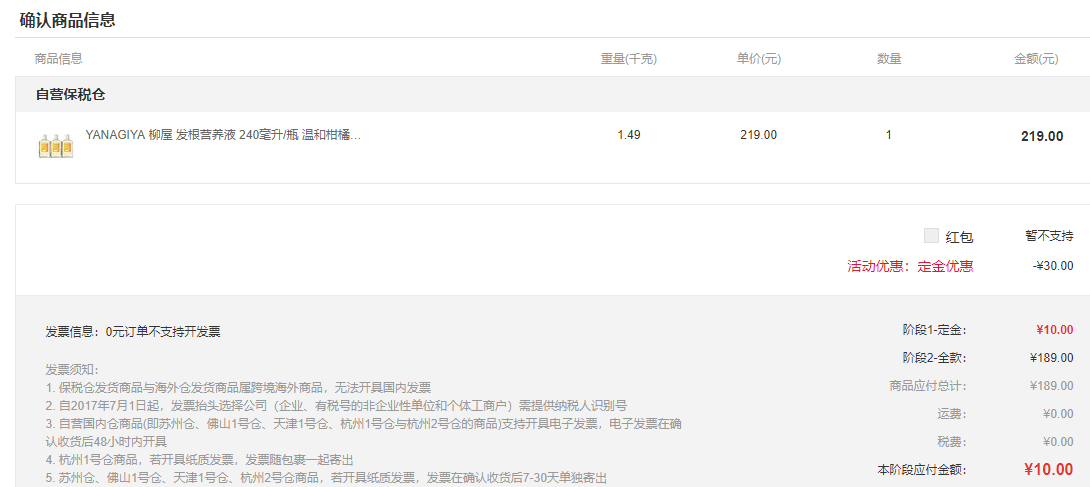This screenshot has width=1090, height=487.
Task: Click the 阶段2-全款 label
Action: [934, 358]
